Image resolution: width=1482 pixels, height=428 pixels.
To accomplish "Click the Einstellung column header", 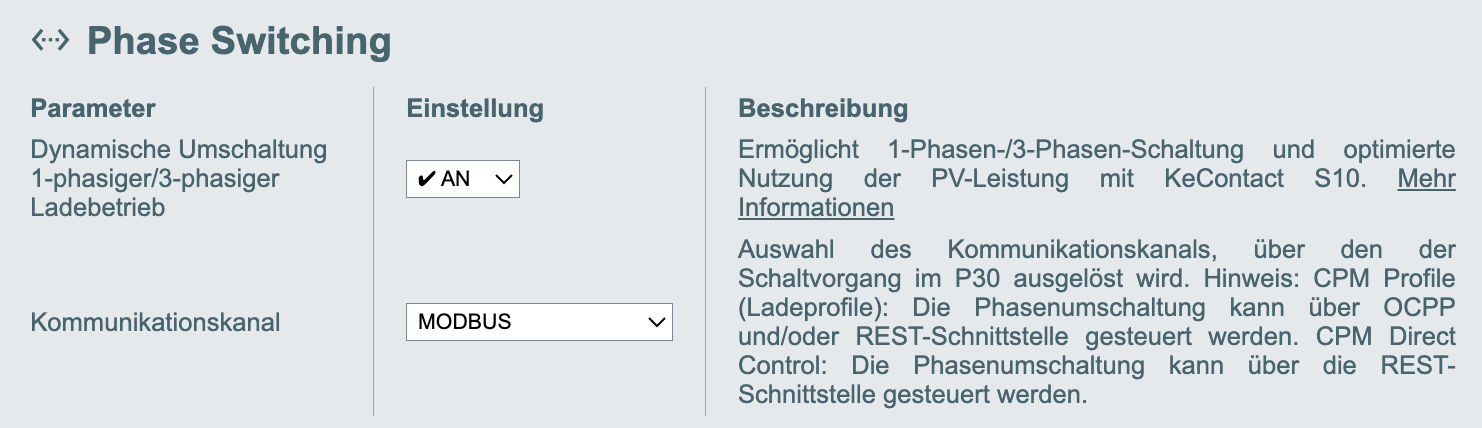I will [475, 108].
